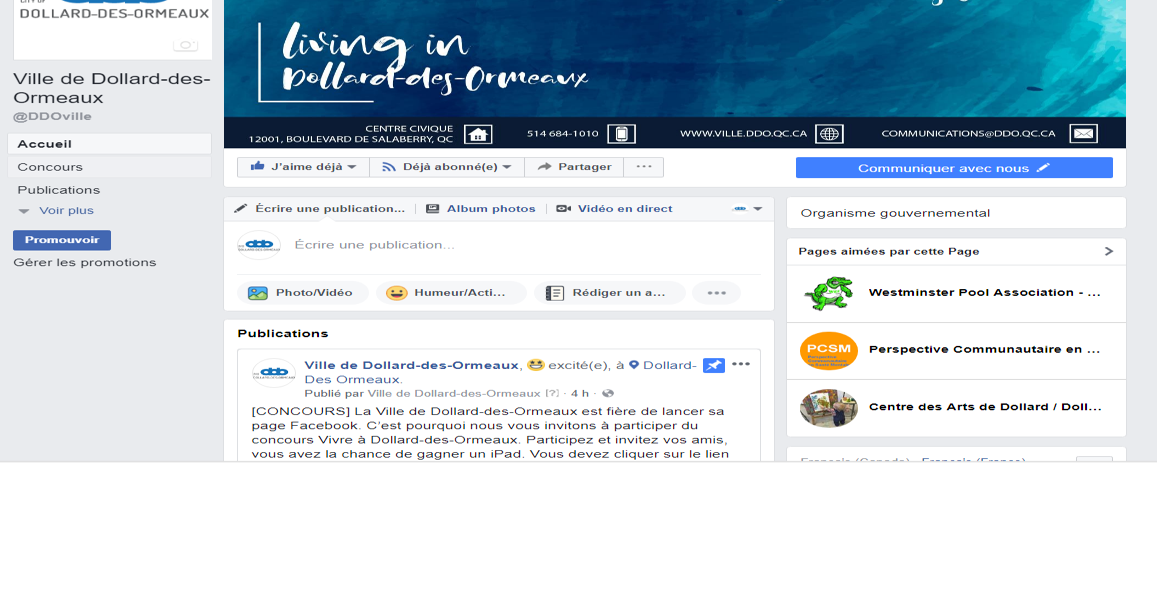
Task: Open Album photos using its icon
Action: click(x=433, y=208)
